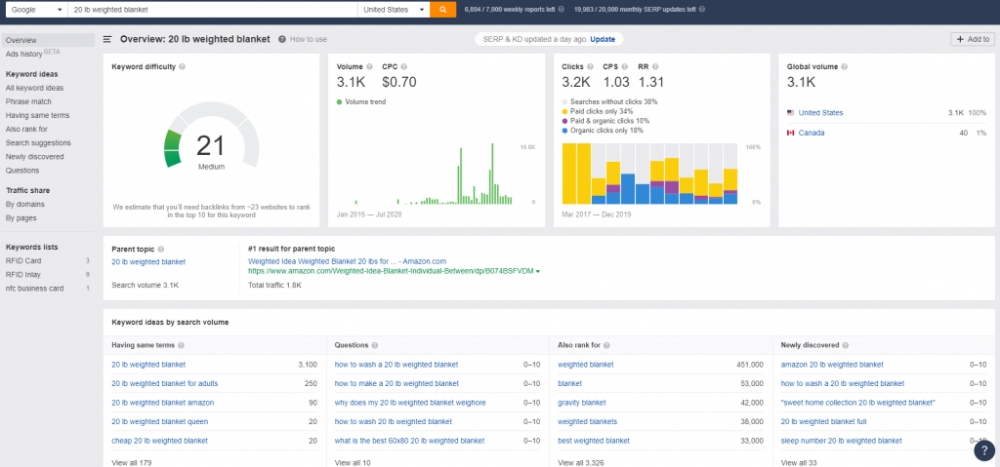This screenshot has height=467, width=1000.
Task: Click the keyword search input field
Action: 210,9
